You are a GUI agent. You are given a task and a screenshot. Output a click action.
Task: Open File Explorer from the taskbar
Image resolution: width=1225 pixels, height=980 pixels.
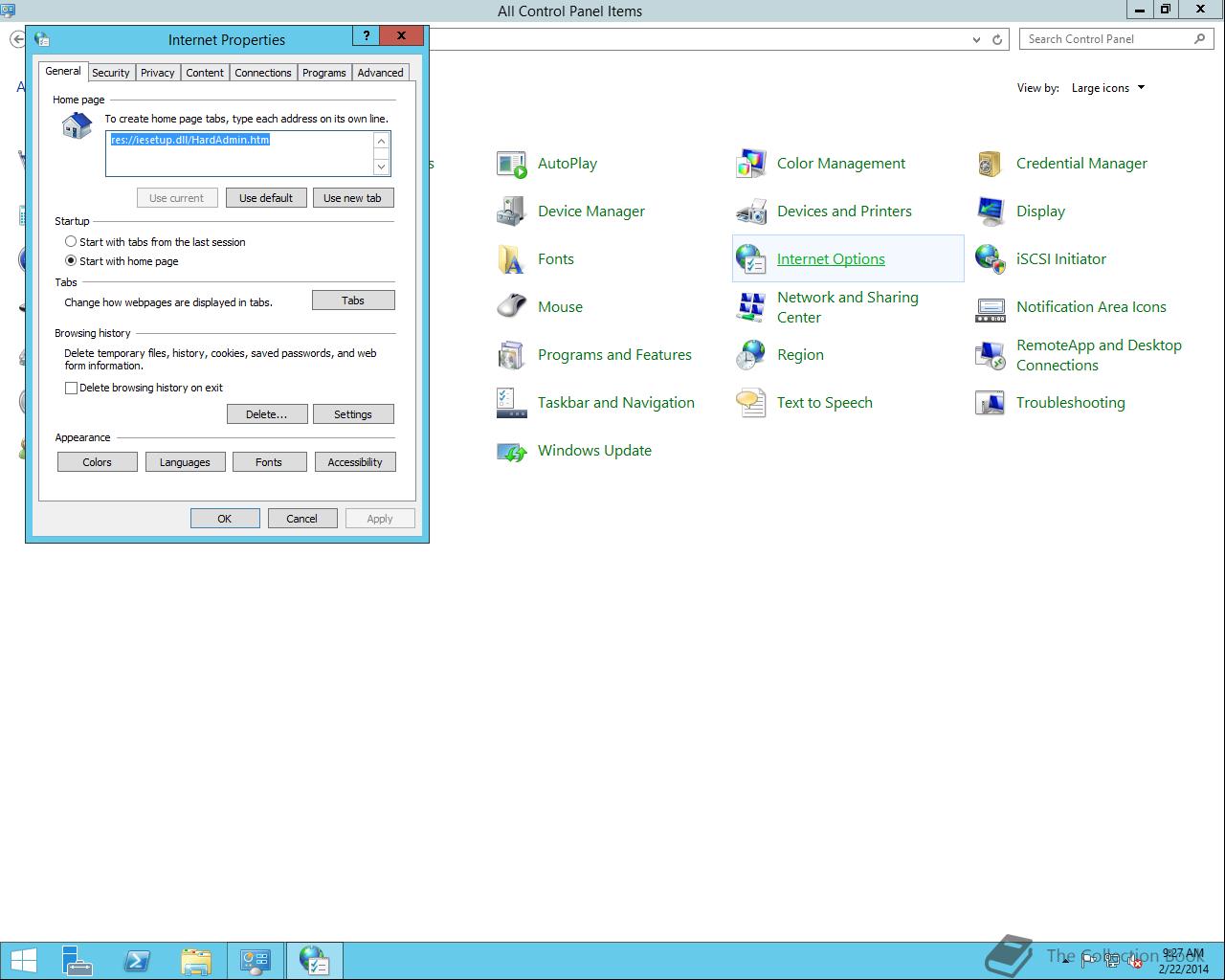click(x=196, y=961)
